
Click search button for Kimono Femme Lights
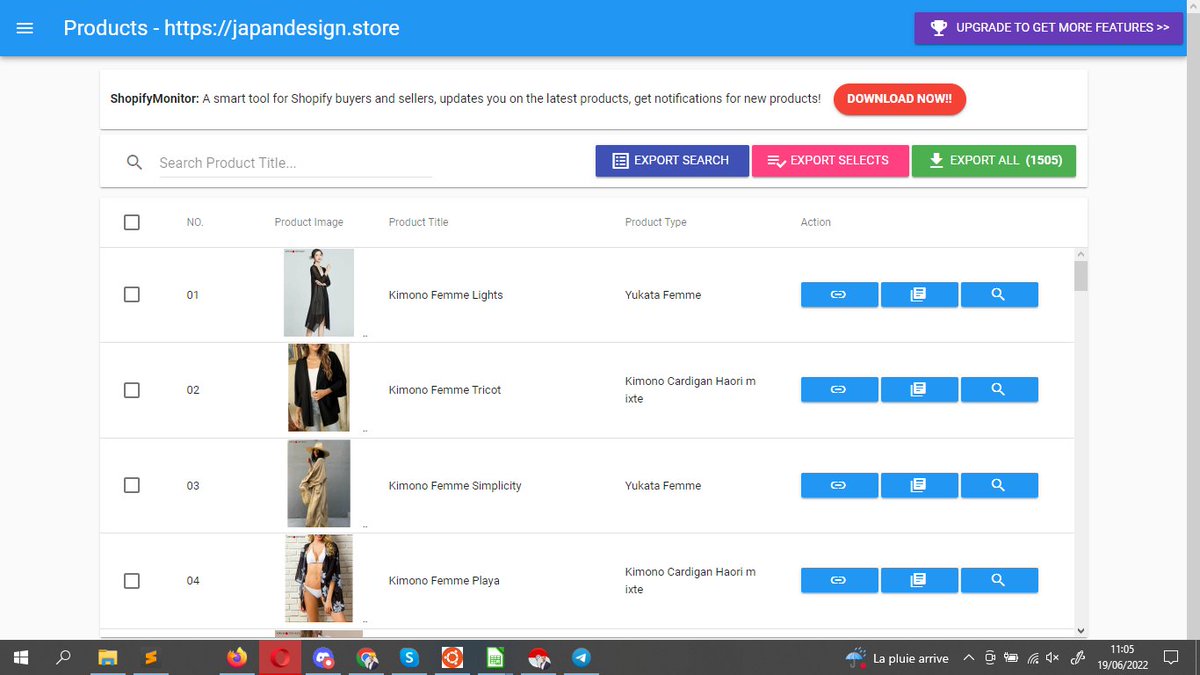click(x=999, y=294)
